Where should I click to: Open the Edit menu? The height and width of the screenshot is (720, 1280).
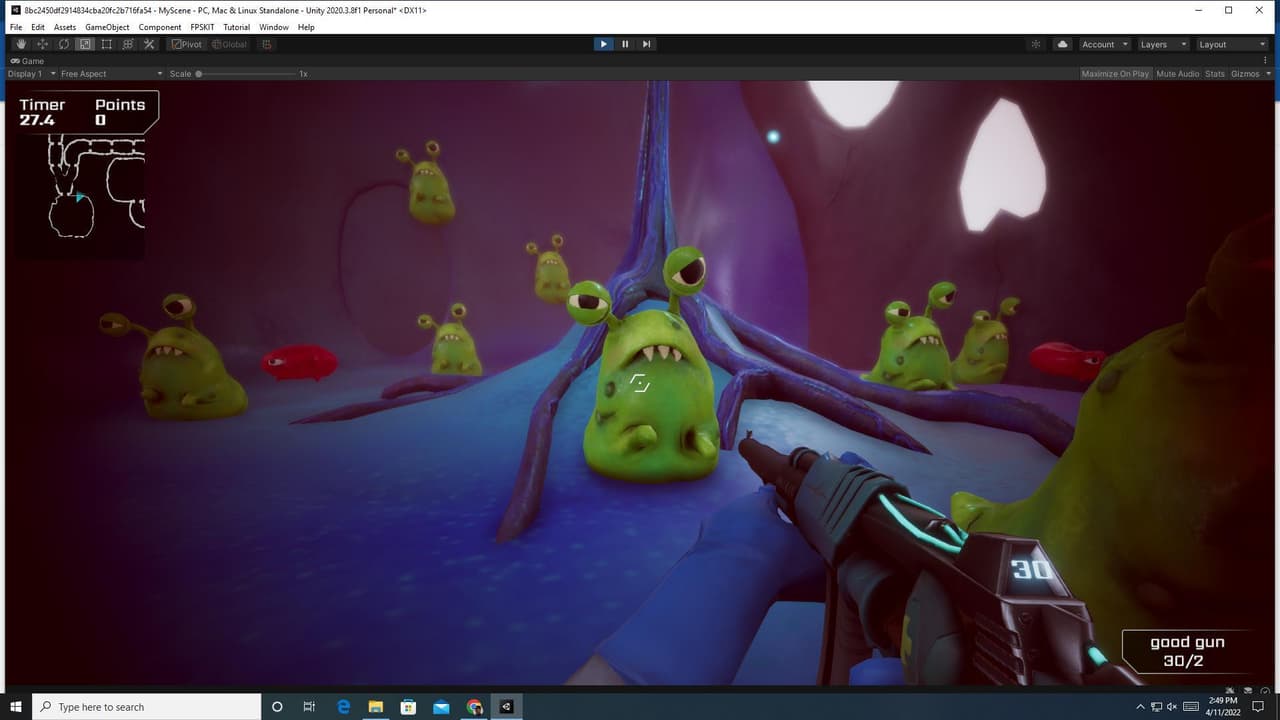click(x=38, y=27)
